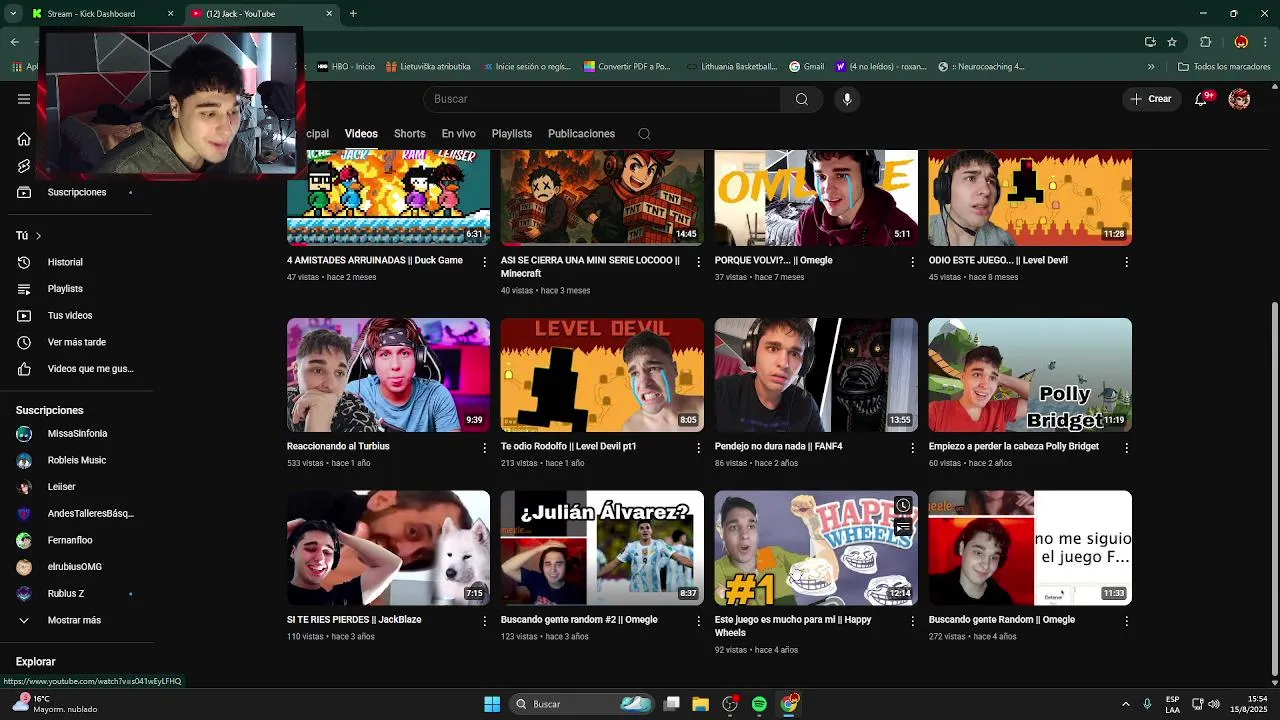Open options for Happy Wheels video
This screenshot has height=720, width=1280.
pyautogui.click(x=912, y=621)
